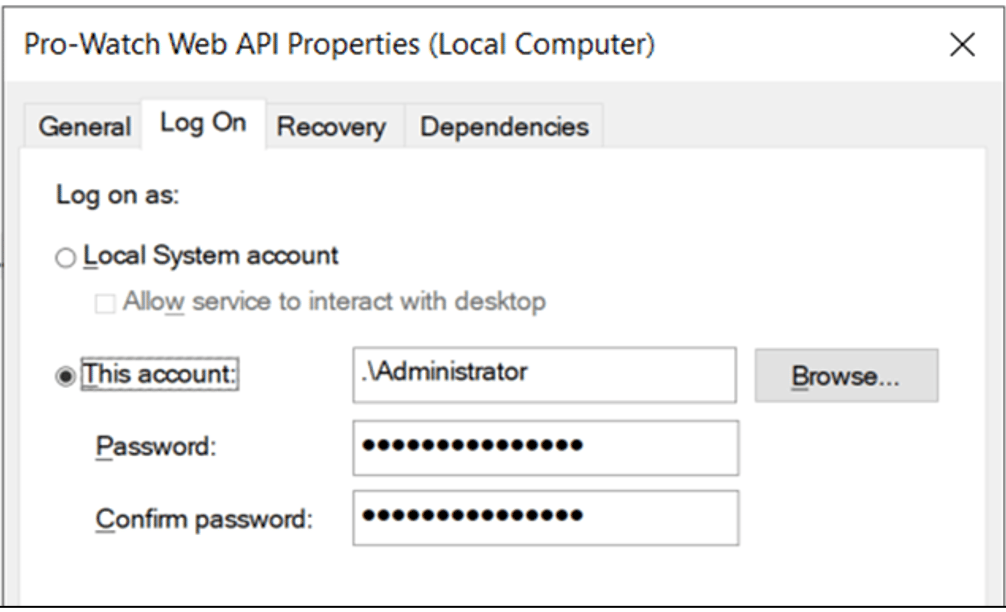
Task: Click the dialog title 'Pro-Watch Web API Properties'
Action: coord(222,45)
